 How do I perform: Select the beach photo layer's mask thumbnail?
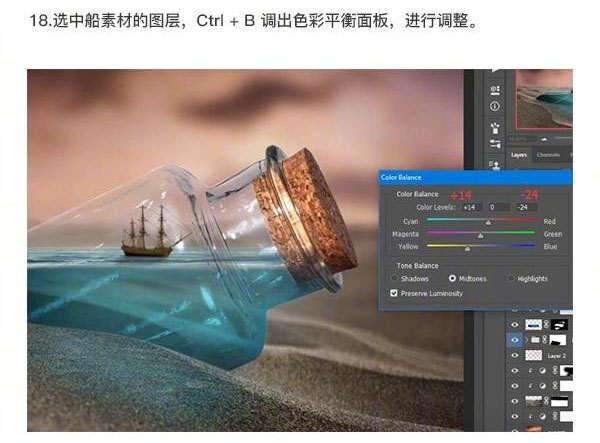tap(559, 401)
